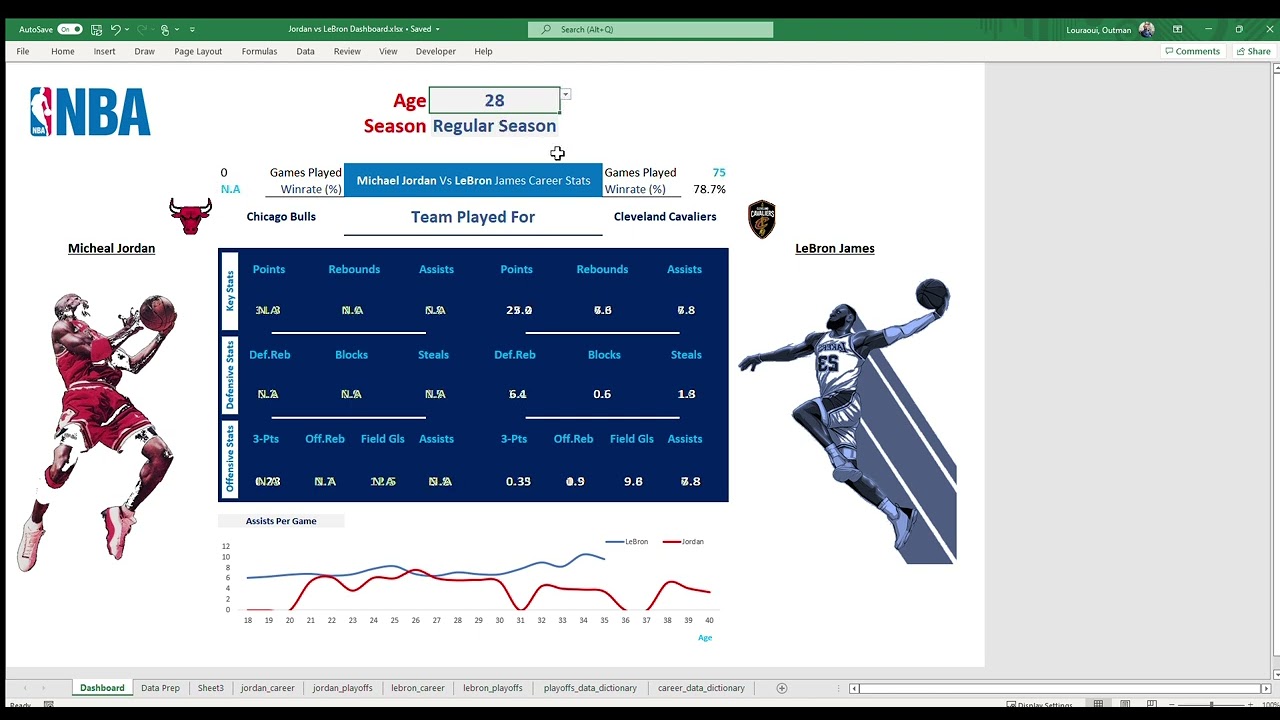
Task: Click the Team Played For heading
Action: [473, 217]
